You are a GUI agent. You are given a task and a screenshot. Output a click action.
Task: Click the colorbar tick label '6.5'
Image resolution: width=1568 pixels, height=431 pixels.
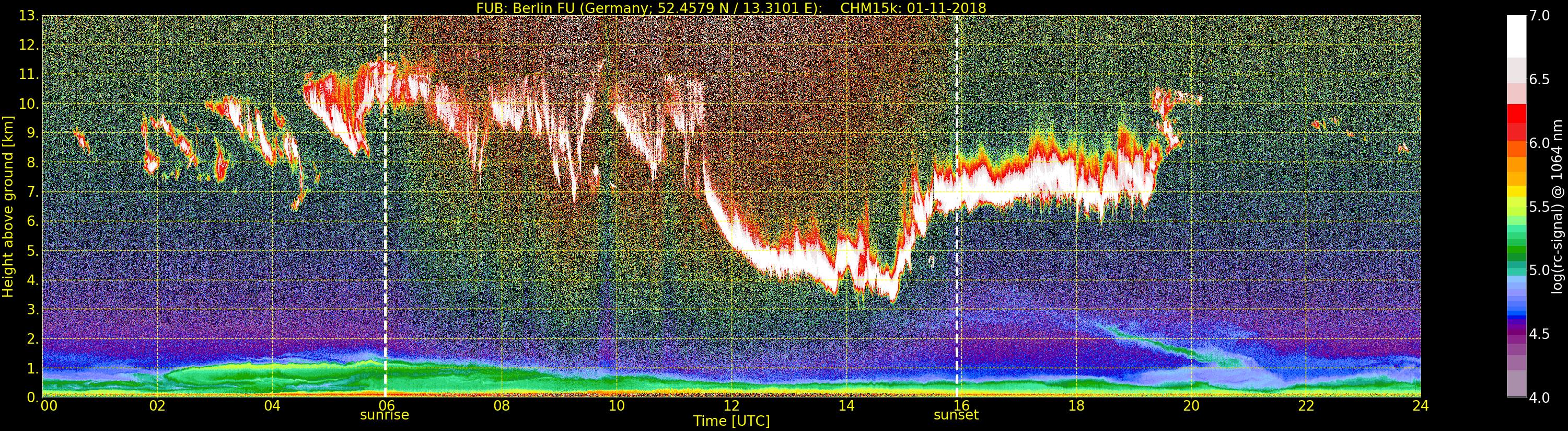coord(1540,80)
